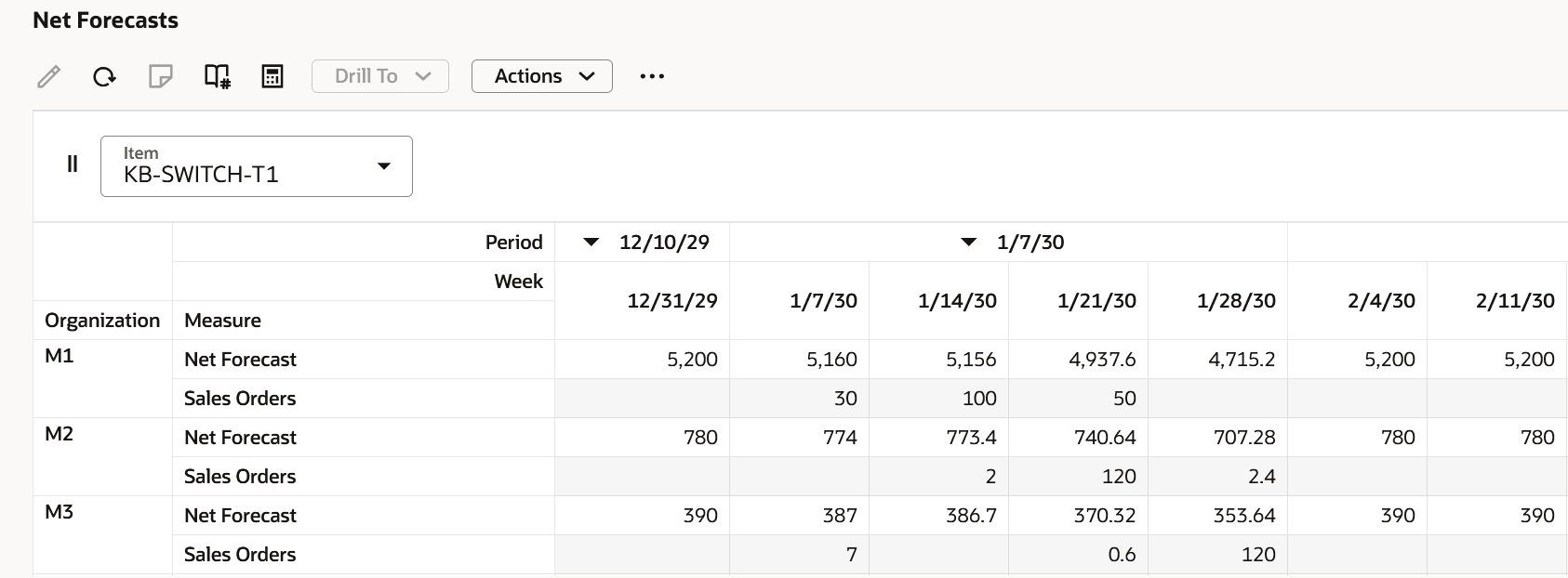Click the drag handle beside Item filter
The width and height of the screenshot is (1568, 578).
tap(73, 164)
